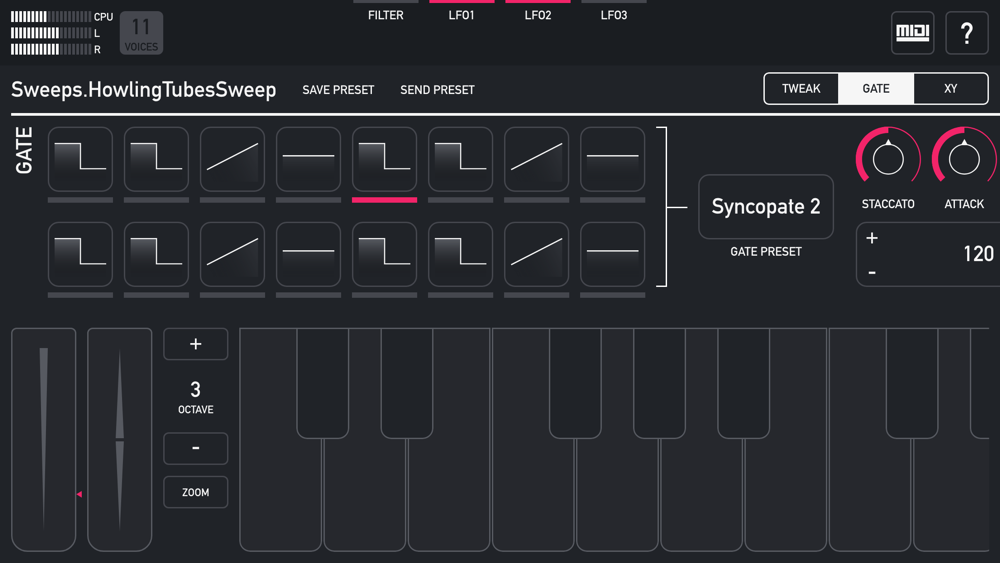Switch to the XY tab
1000x563 pixels.
(950, 89)
